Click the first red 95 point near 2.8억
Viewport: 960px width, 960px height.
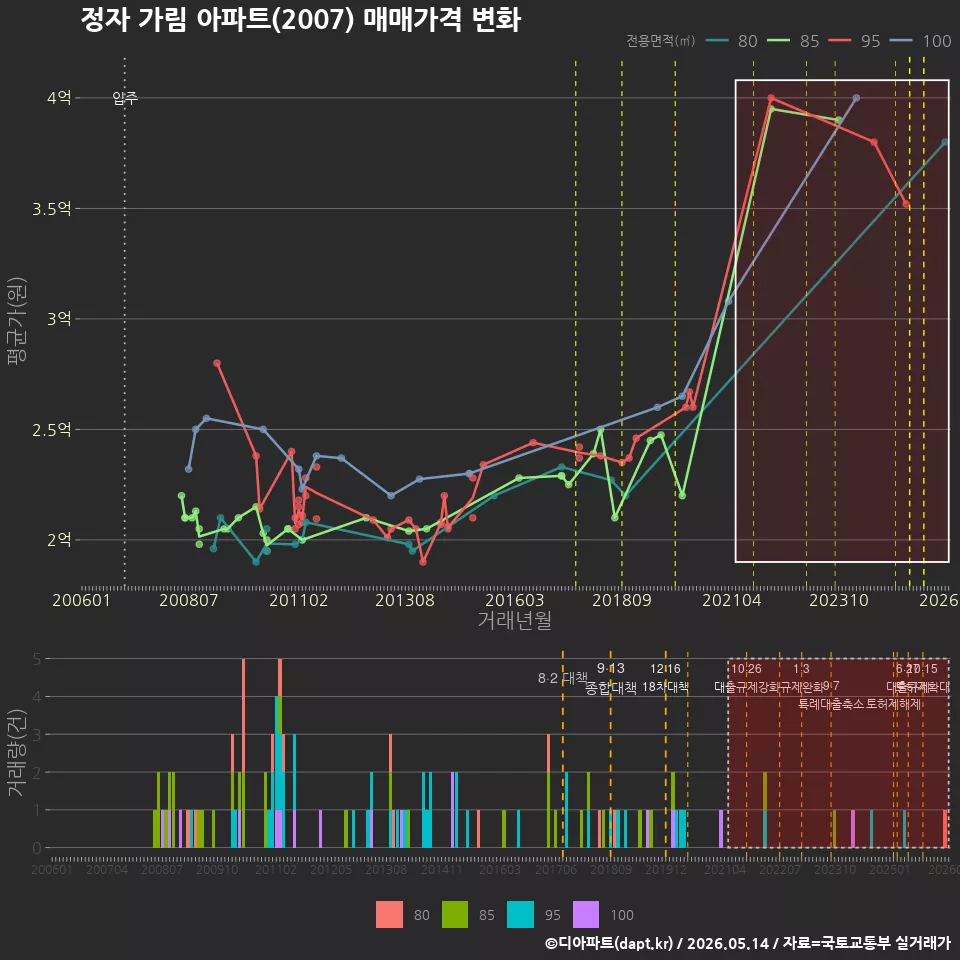click(217, 364)
